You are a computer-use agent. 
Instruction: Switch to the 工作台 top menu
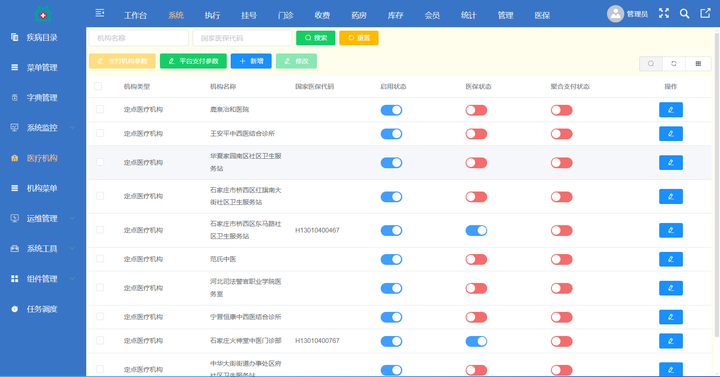135,16
